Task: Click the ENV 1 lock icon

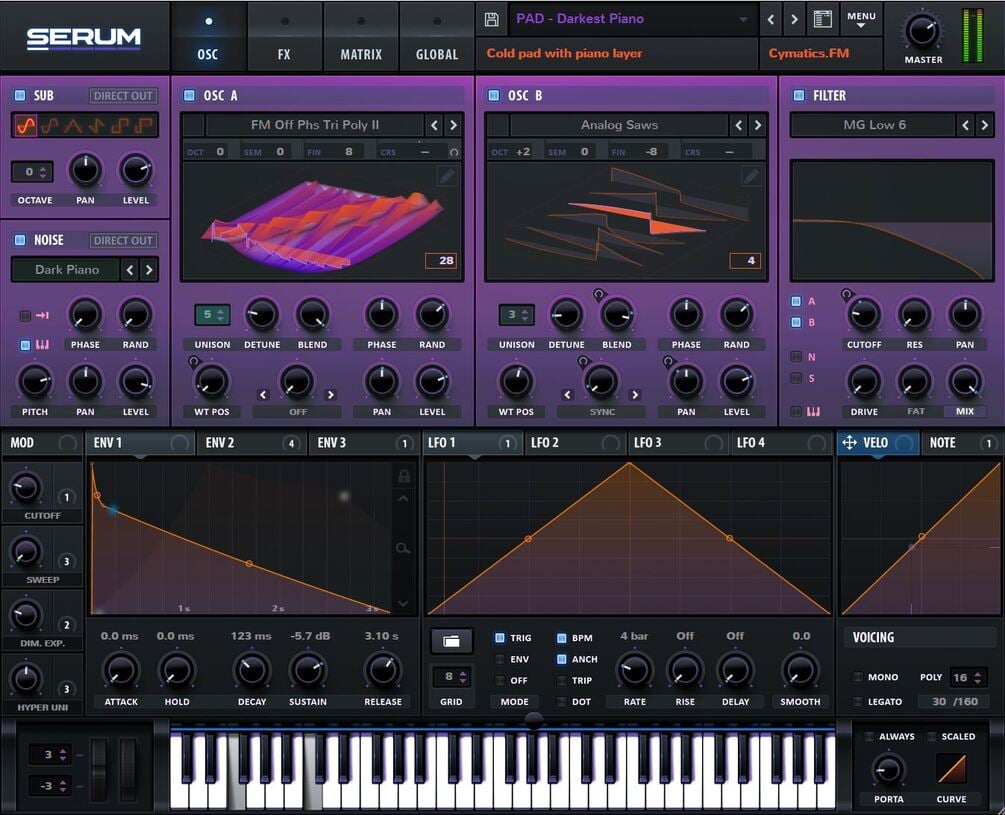Action: tap(404, 476)
